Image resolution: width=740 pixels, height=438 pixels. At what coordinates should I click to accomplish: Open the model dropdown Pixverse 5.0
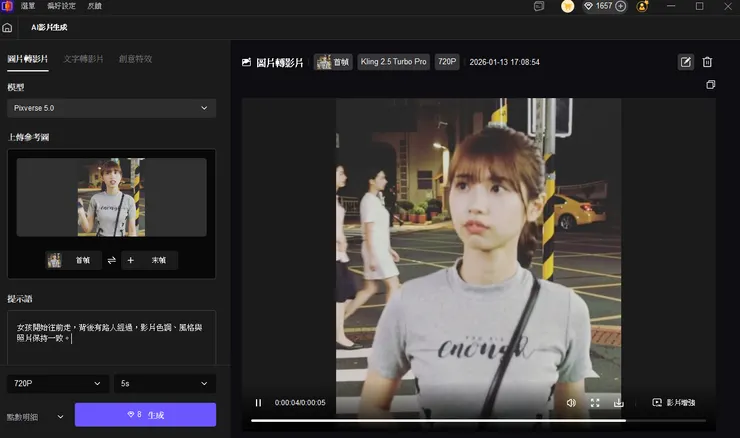tap(111, 108)
